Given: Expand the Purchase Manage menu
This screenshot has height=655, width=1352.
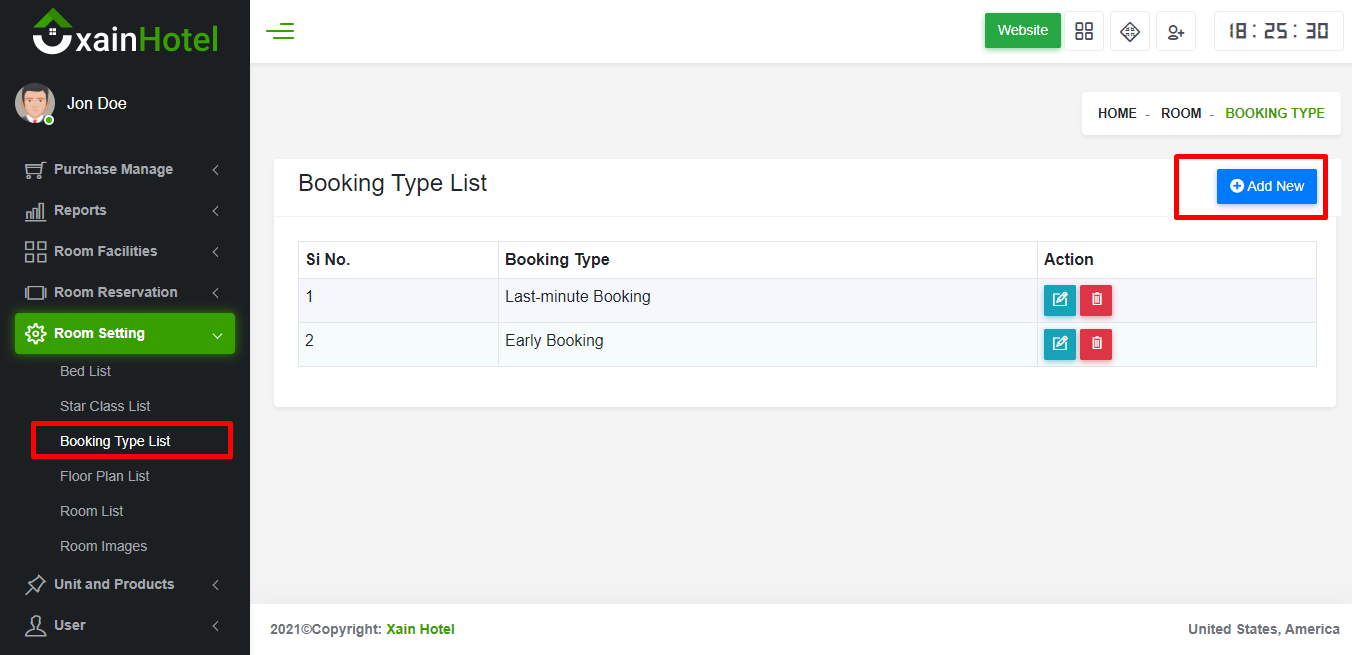Looking at the screenshot, I should pos(113,170).
